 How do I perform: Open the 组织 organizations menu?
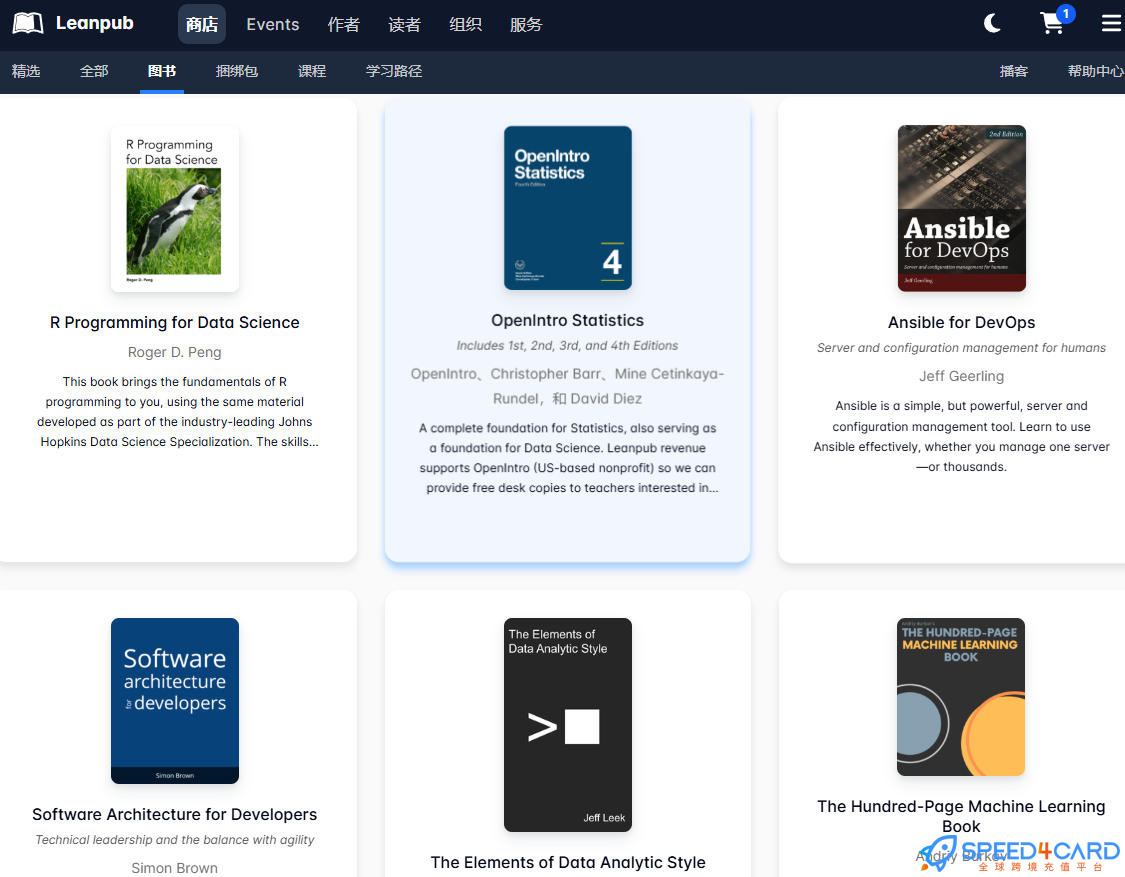point(466,24)
